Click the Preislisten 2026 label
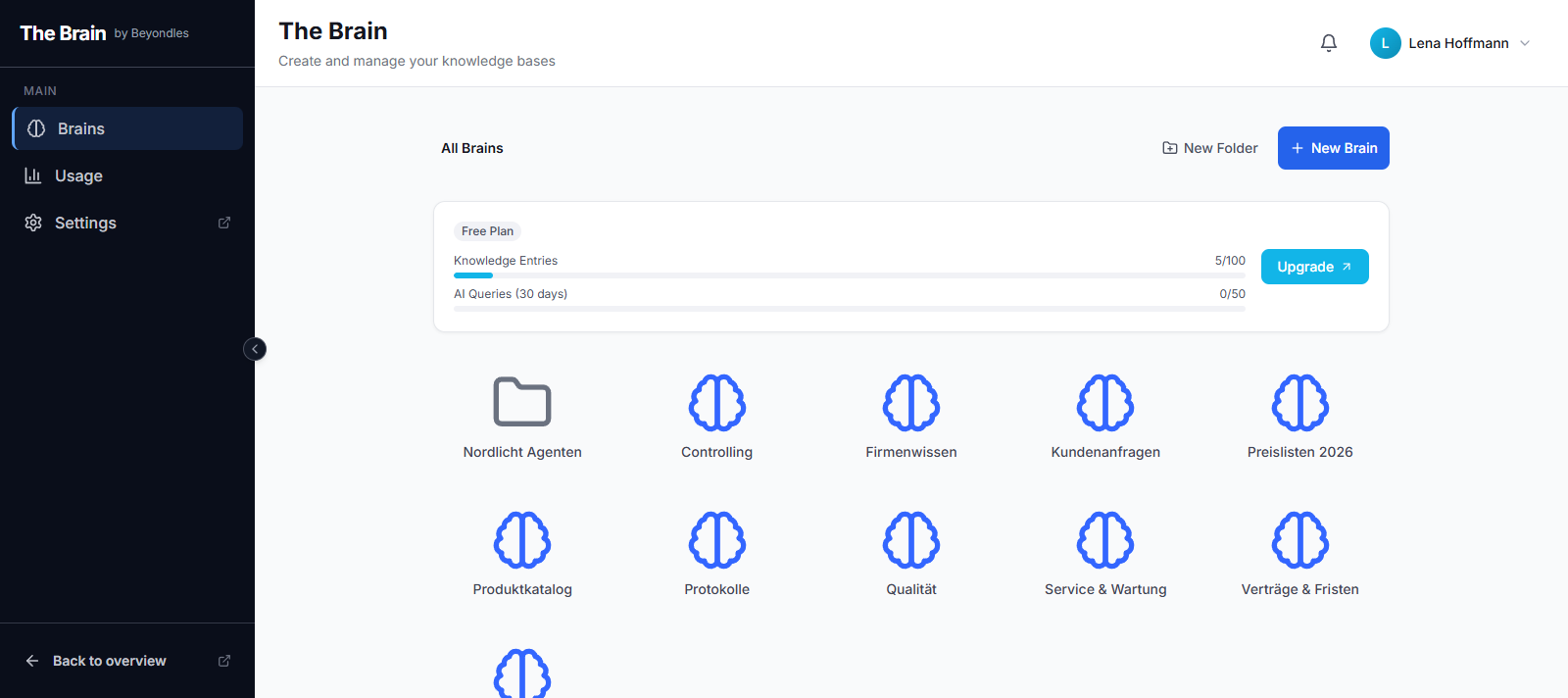 [1300, 452]
